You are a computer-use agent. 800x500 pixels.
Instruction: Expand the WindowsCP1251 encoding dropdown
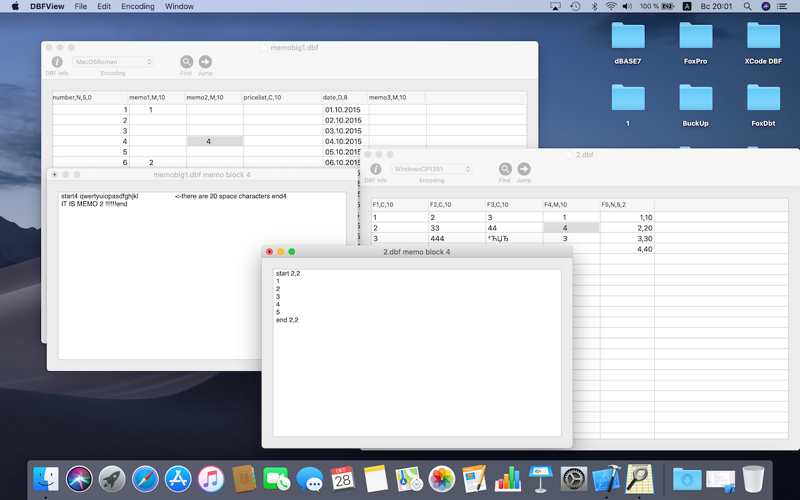[432, 169]
